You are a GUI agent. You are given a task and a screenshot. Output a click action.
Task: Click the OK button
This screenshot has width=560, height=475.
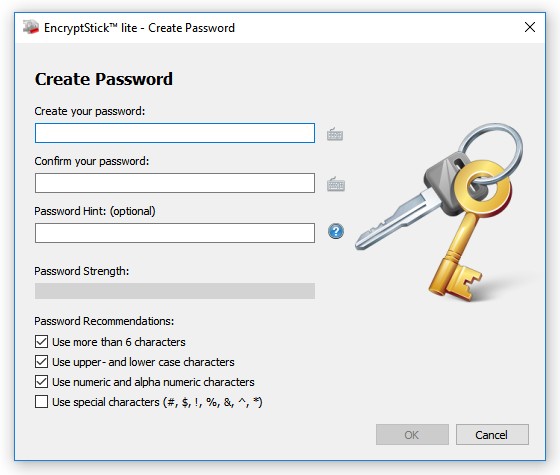pyautogui.click(x=412, y=435)
